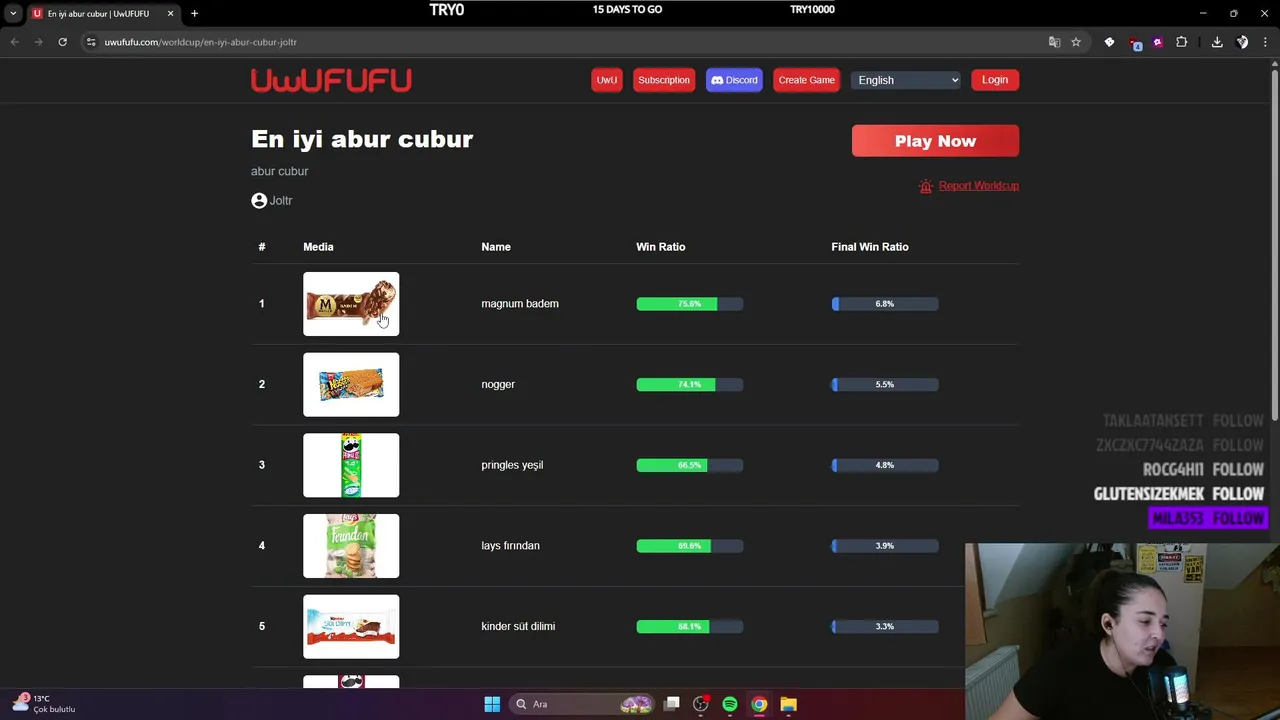
Task: Click magnum badem 6.8% final win bar
Action: 885,304
